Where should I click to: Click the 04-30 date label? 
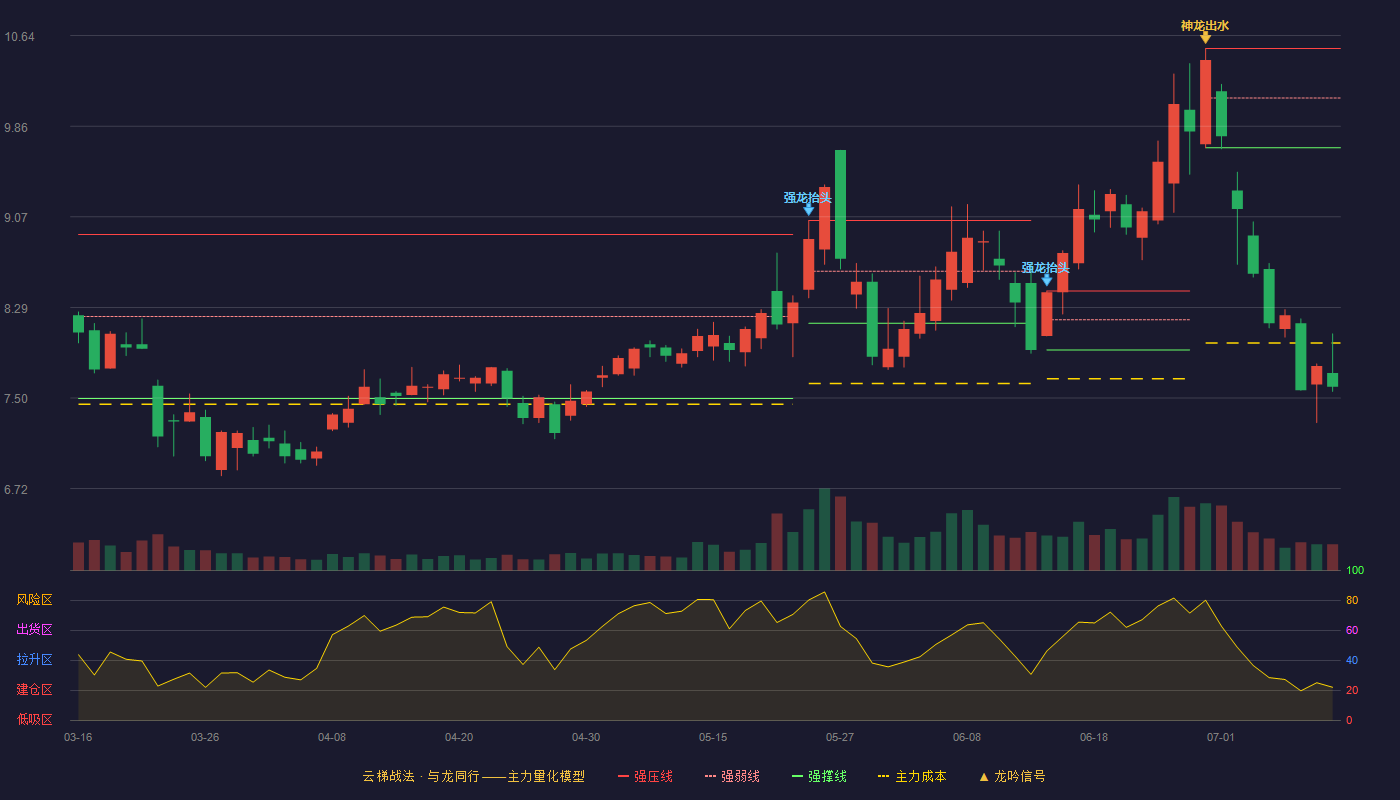[586, 737]
